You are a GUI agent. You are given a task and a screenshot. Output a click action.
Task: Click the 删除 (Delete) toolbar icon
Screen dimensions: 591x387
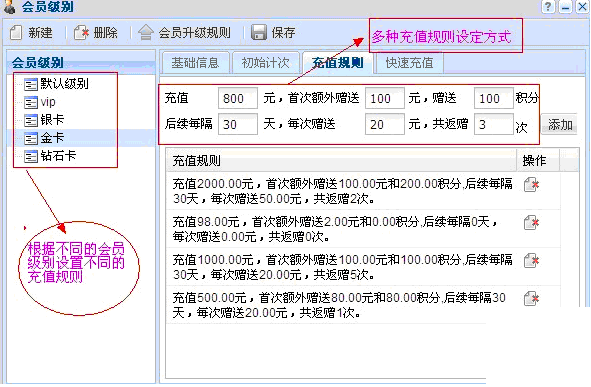(81, 33)
